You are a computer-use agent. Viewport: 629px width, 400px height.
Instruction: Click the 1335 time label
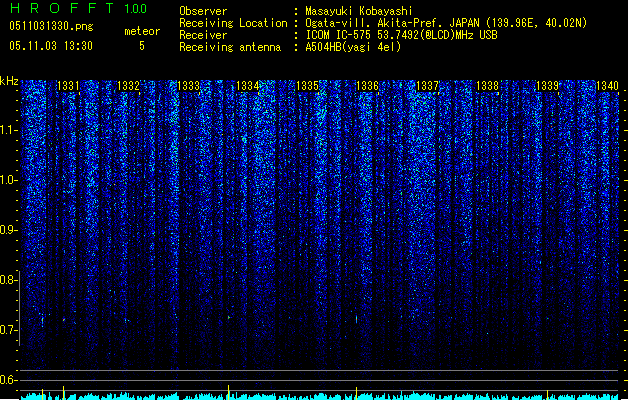pyautogui.click(x=307, y=86)
